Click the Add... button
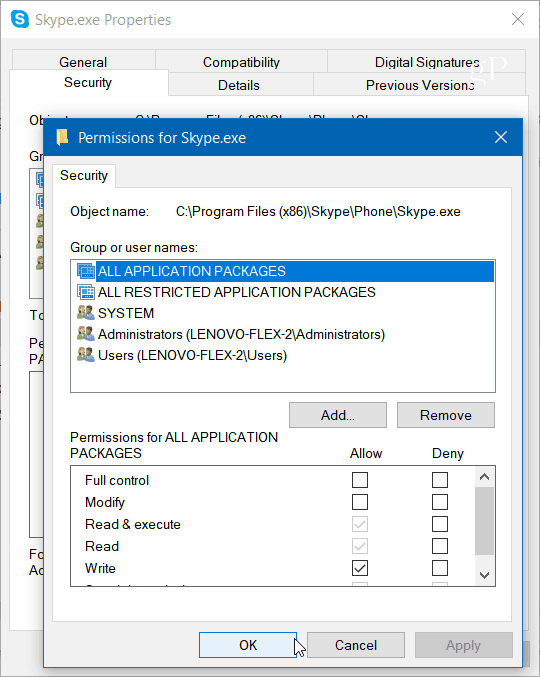 coord(338,415)
